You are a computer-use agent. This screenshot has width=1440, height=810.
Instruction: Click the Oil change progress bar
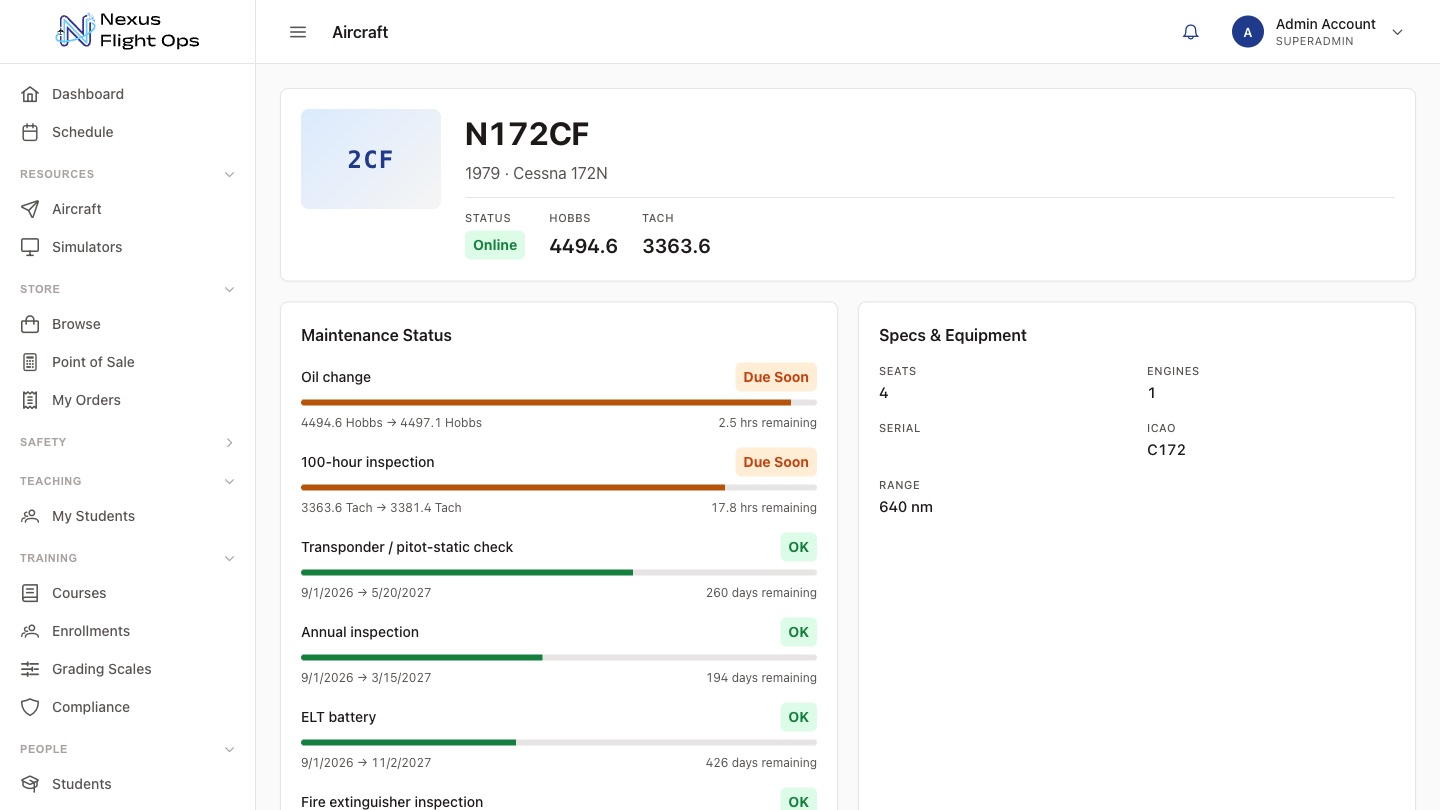[x=559, y=402]
